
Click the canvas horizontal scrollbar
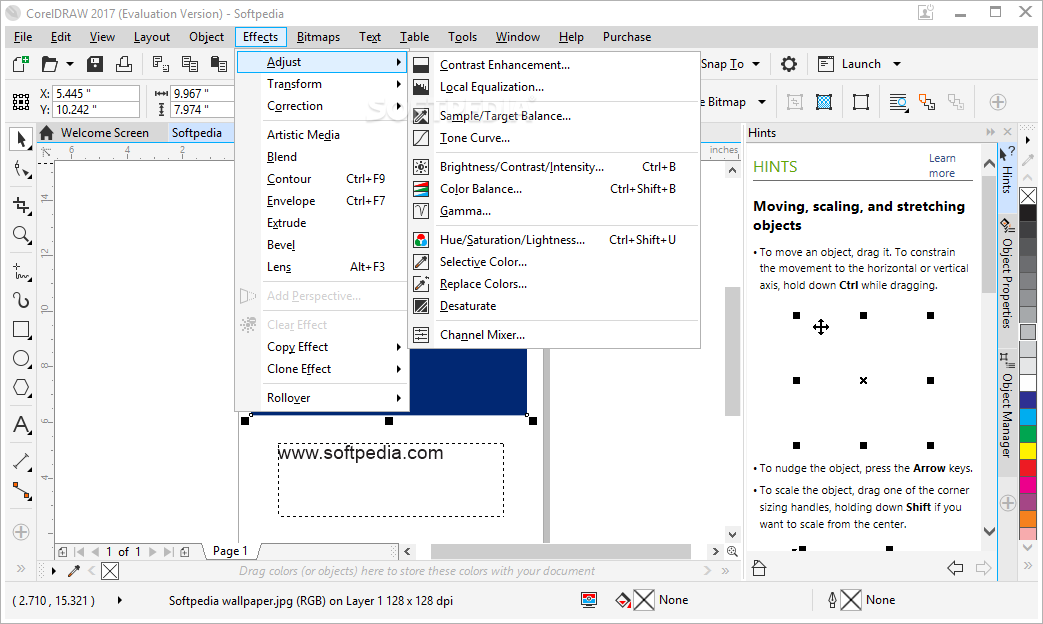point(561,551)
